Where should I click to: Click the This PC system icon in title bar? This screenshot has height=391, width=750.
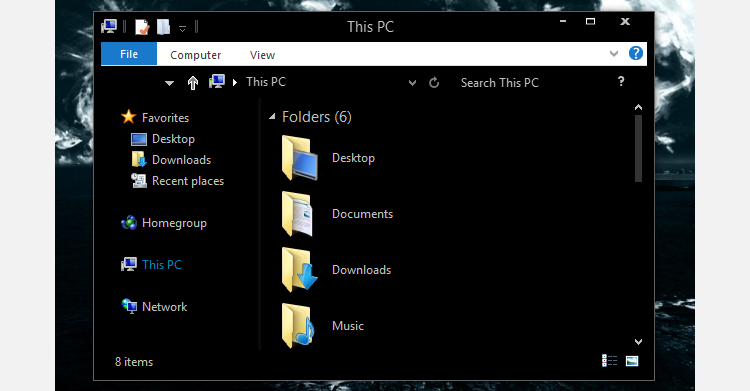[x=109, y=27]
